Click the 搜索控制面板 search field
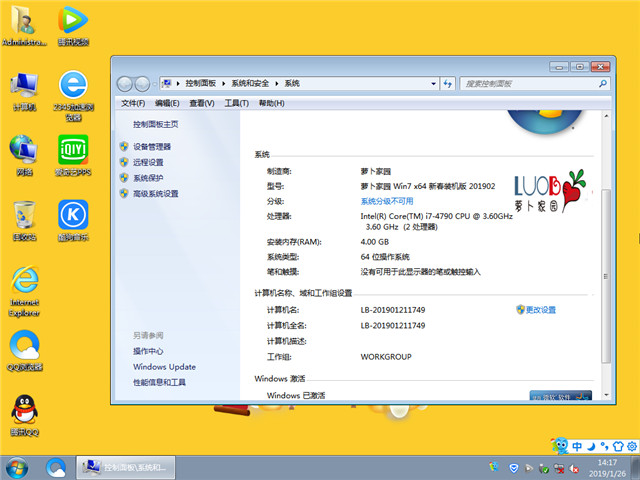This screenshot has height=480, width=640. point(535,84)
